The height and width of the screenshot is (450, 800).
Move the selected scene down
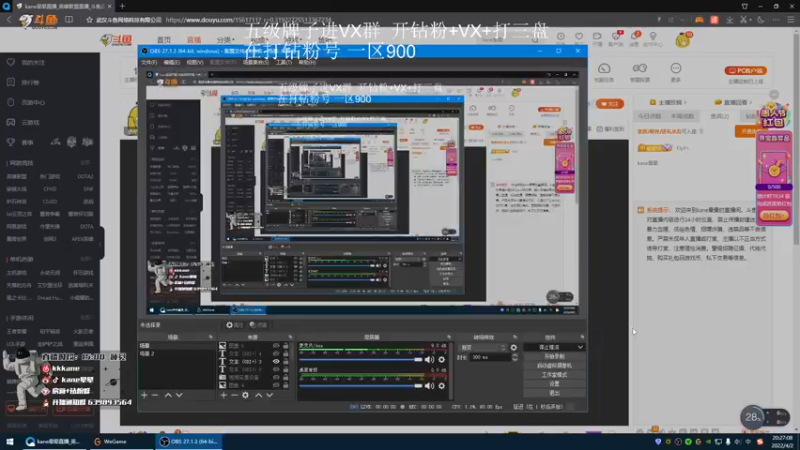click(x=179, y=395)
